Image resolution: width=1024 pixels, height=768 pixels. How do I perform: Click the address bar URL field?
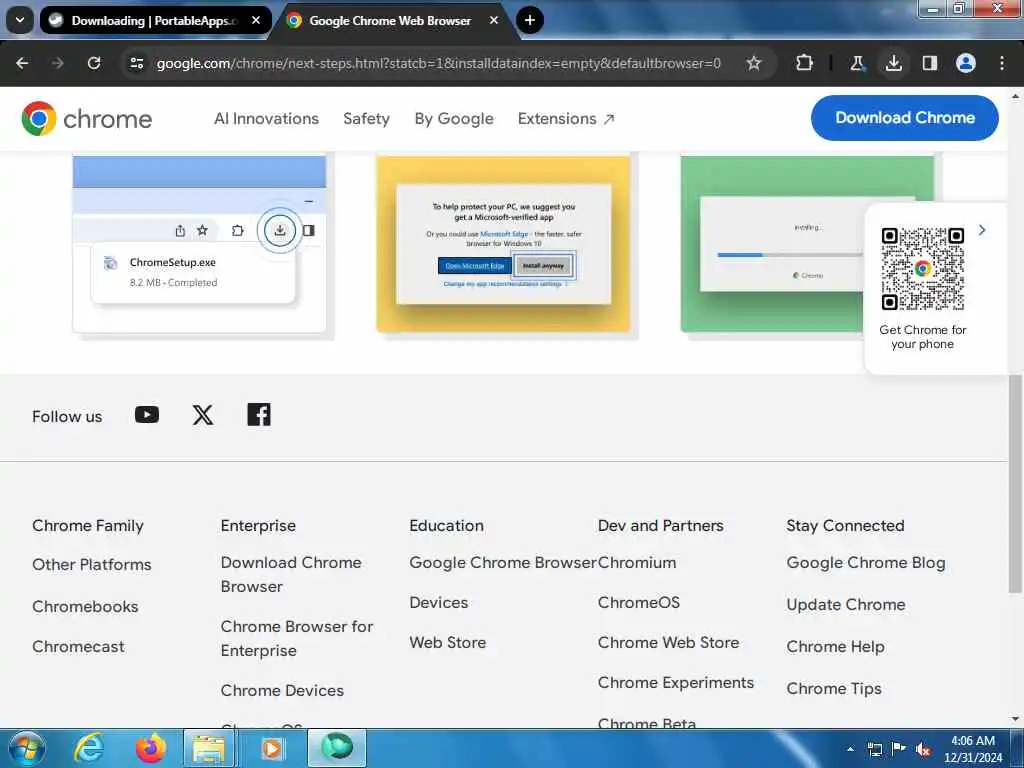coord(438,63)
